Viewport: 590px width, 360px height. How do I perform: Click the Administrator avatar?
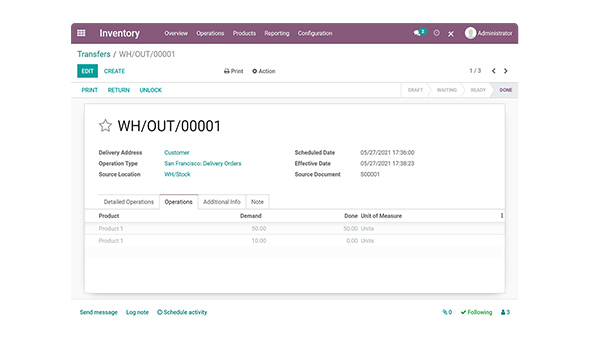470,33
